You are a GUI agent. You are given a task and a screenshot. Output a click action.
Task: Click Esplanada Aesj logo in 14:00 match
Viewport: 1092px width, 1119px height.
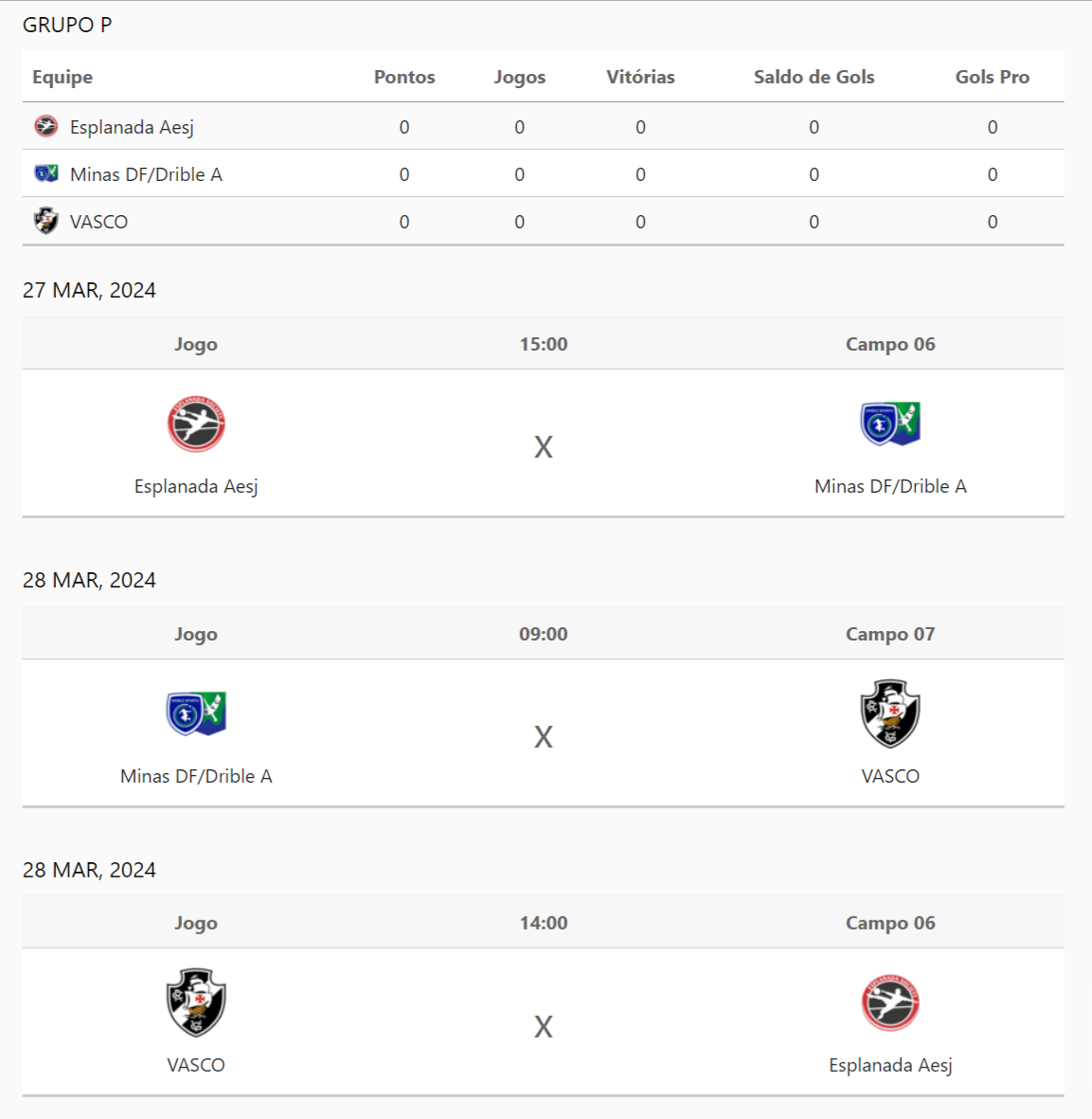click(x=890, y=1002)
